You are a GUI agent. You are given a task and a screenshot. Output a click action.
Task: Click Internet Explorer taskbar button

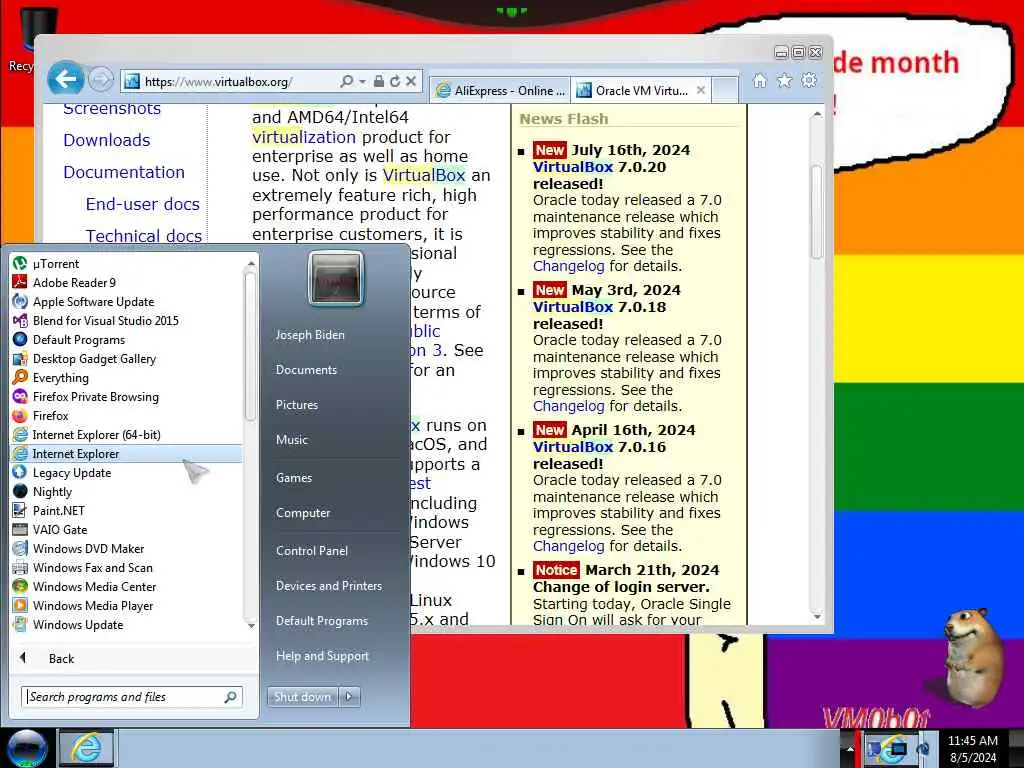[x=87, y=748]
